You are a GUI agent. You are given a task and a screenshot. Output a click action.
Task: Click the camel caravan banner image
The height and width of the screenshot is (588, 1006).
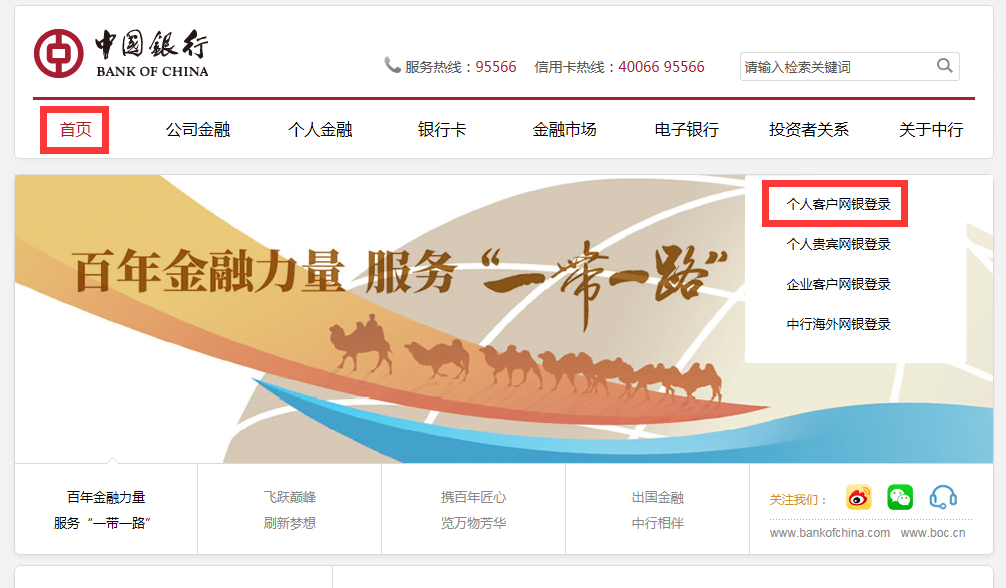pyautogui.click(x=380, y=319)
